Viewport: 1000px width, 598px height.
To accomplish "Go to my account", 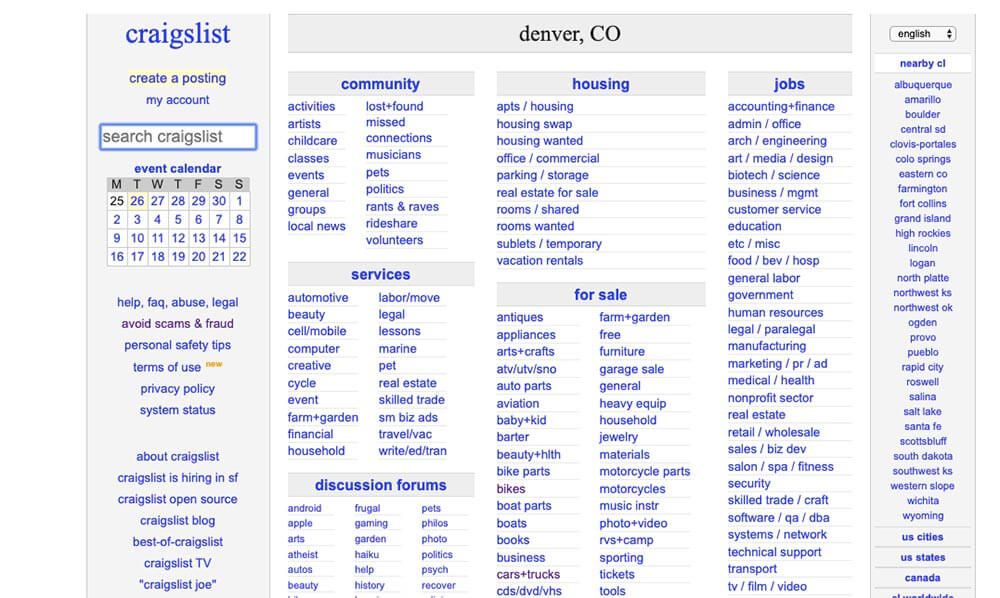I will click(178, 100).
